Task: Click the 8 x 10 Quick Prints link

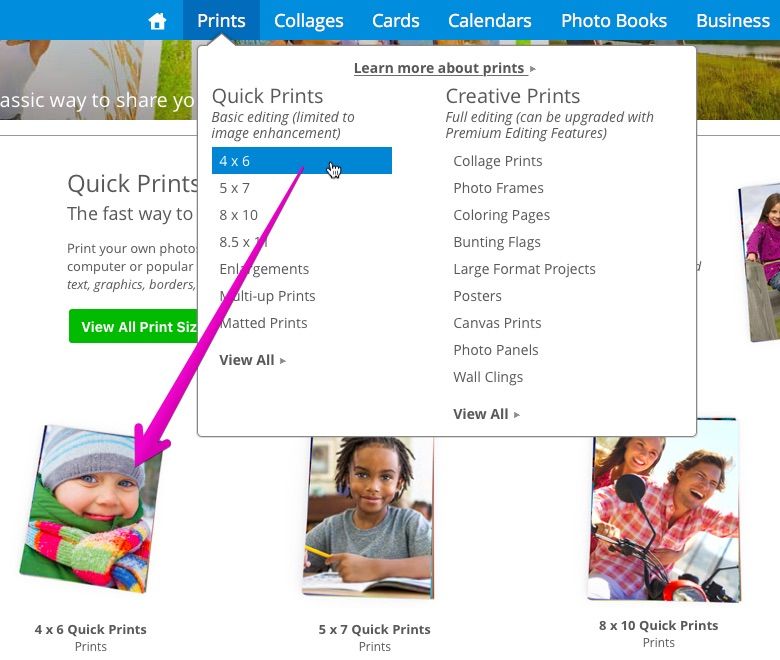Action: pyautogui.click(x=658, y=626)
